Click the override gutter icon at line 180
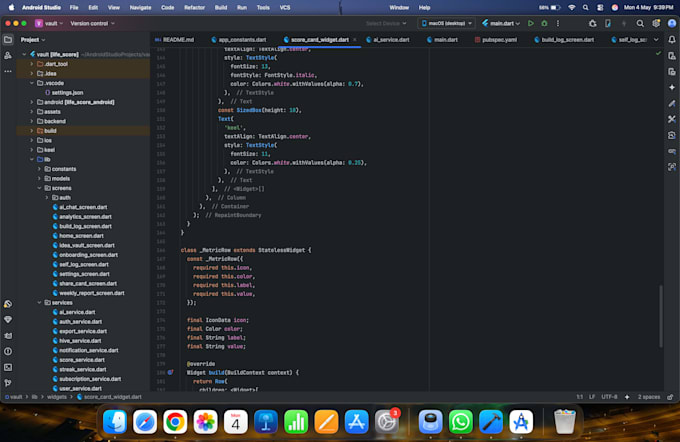The height and width of the screenshot is (442, 680). click(170, 372)
